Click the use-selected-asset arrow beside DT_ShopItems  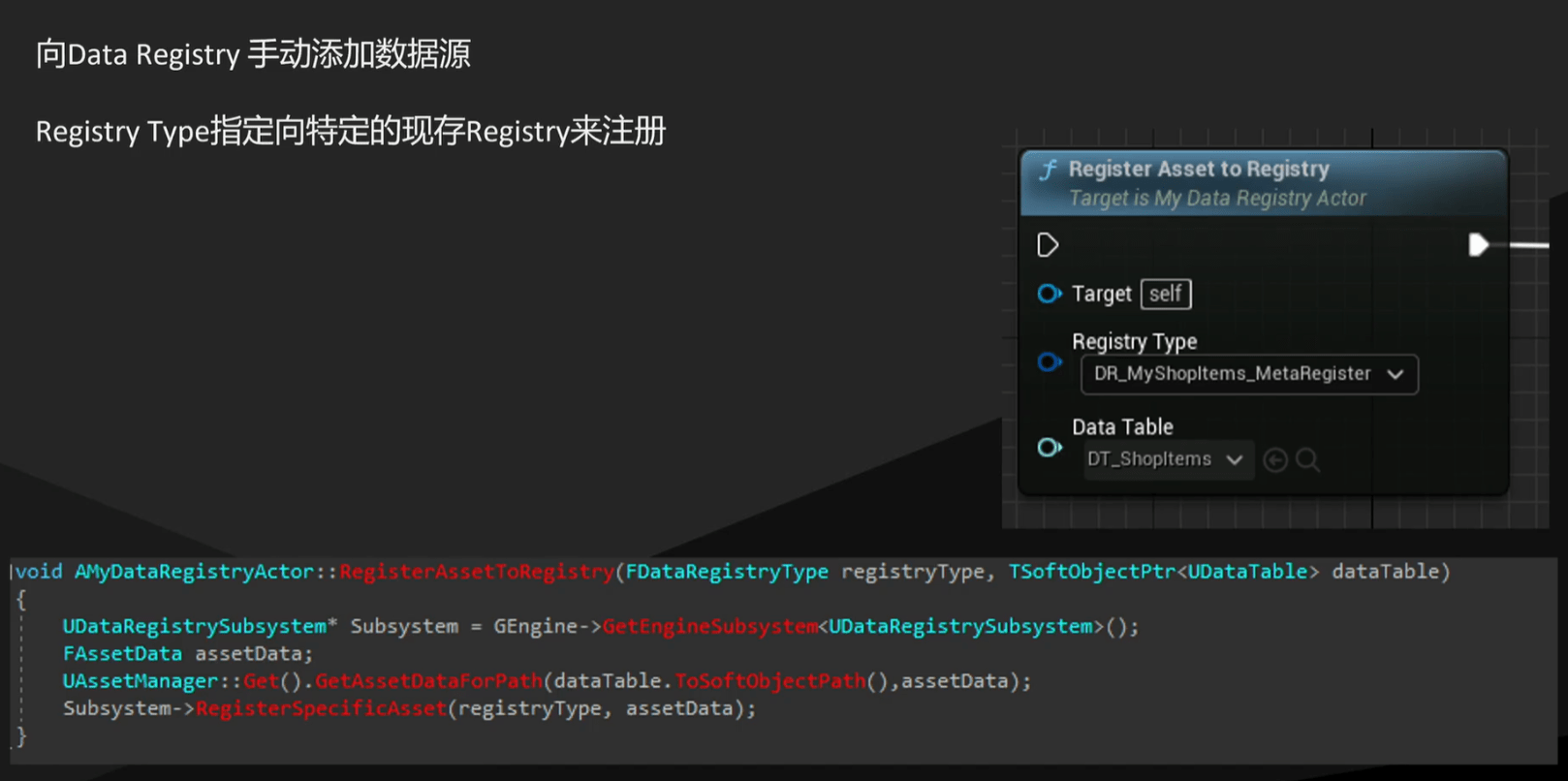[x=1275, y=460]
